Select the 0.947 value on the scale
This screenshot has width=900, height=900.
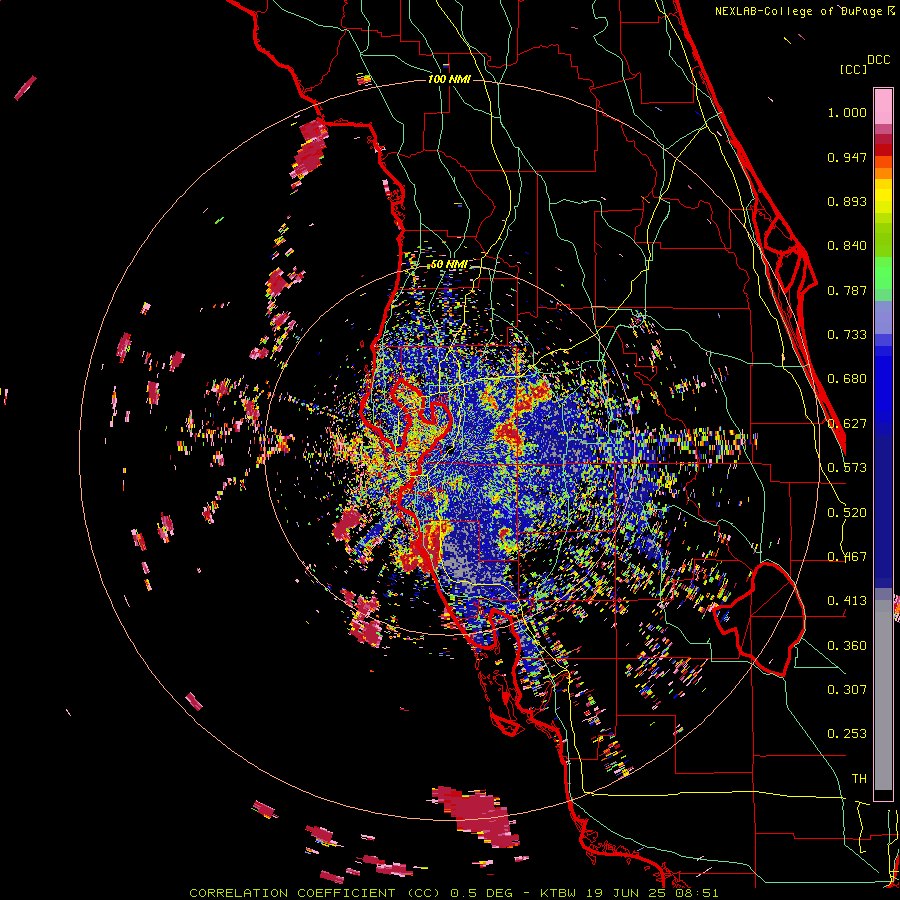click(847, 157)
